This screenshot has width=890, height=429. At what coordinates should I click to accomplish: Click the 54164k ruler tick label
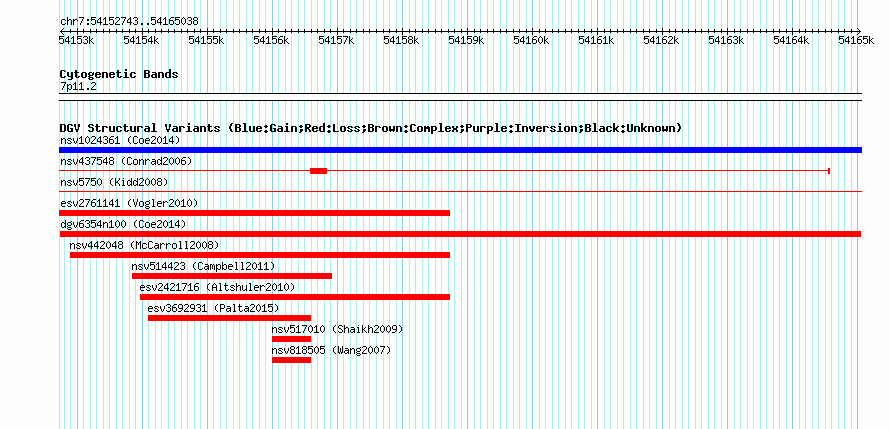pyautogui.click(x=791, y=40)
